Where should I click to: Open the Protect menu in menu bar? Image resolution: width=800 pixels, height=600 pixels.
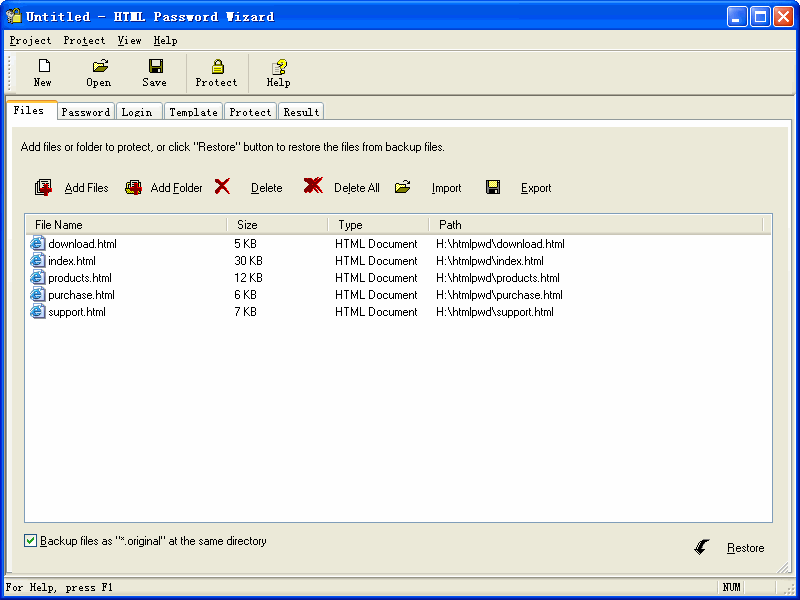pos(84,41)
